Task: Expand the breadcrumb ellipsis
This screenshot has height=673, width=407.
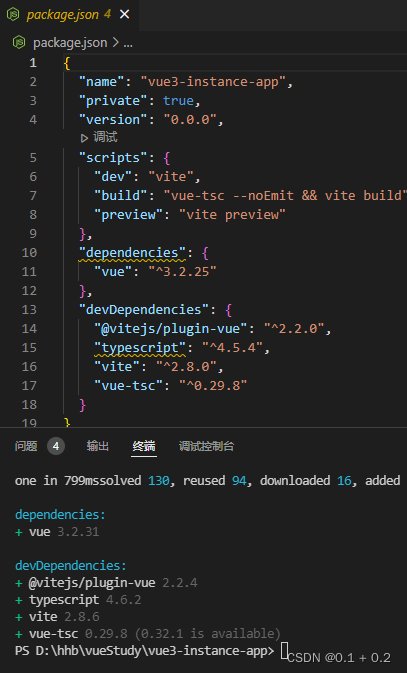Action: pyautogui.click(x=128, y=43)
